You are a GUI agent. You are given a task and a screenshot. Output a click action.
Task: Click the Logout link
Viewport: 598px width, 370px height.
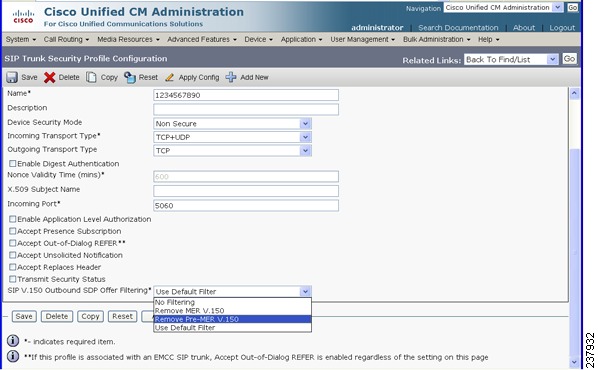click(562, 28)
